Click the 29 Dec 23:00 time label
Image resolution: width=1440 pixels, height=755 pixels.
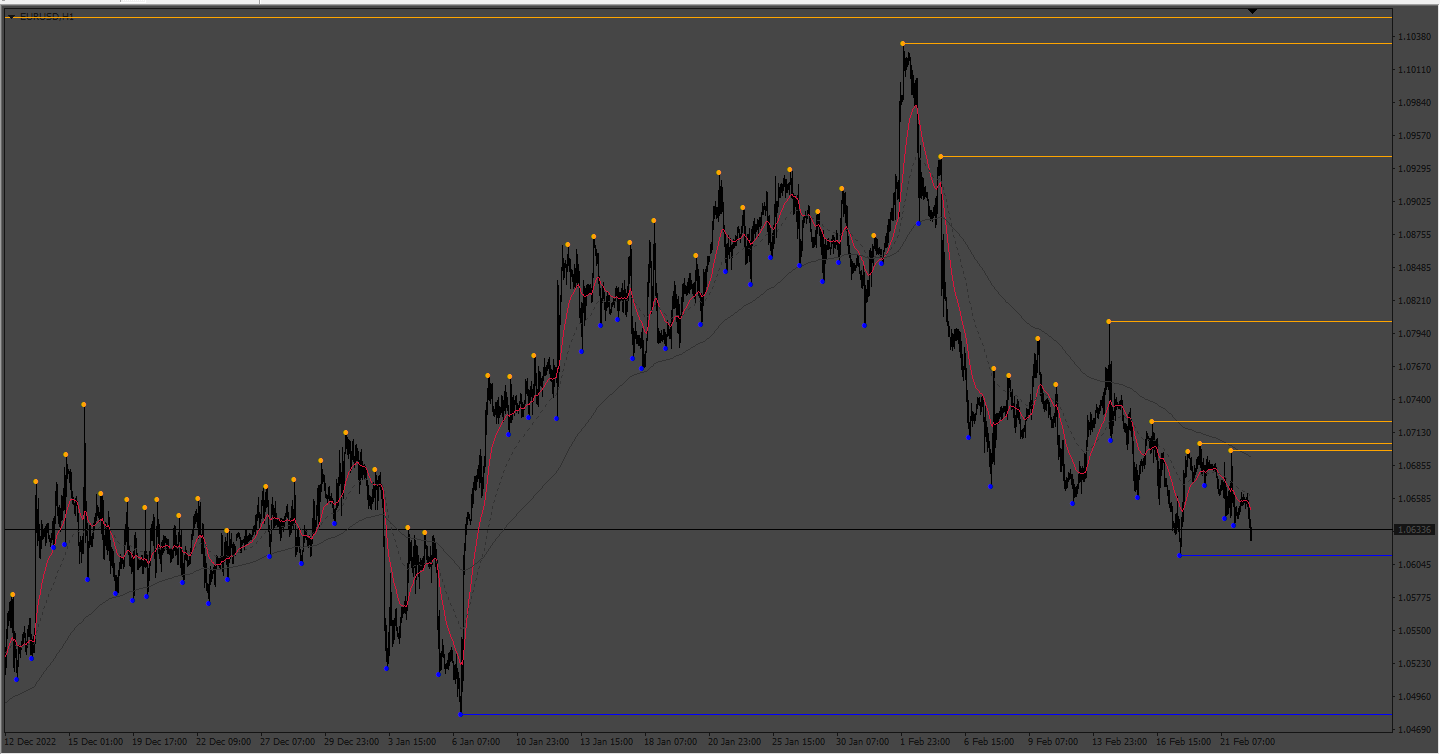352,743
